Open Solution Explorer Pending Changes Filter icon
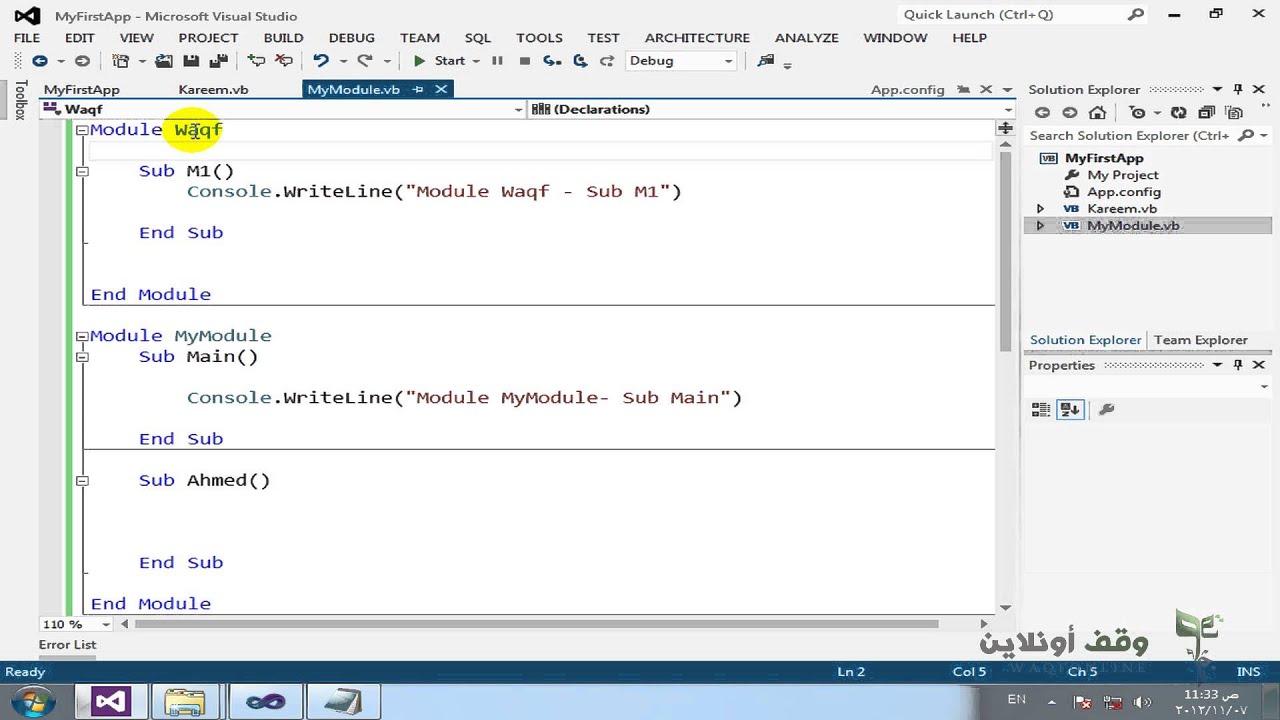Image resolution: width=1280 pixels, height=720 pixels. pos(1137,113)
